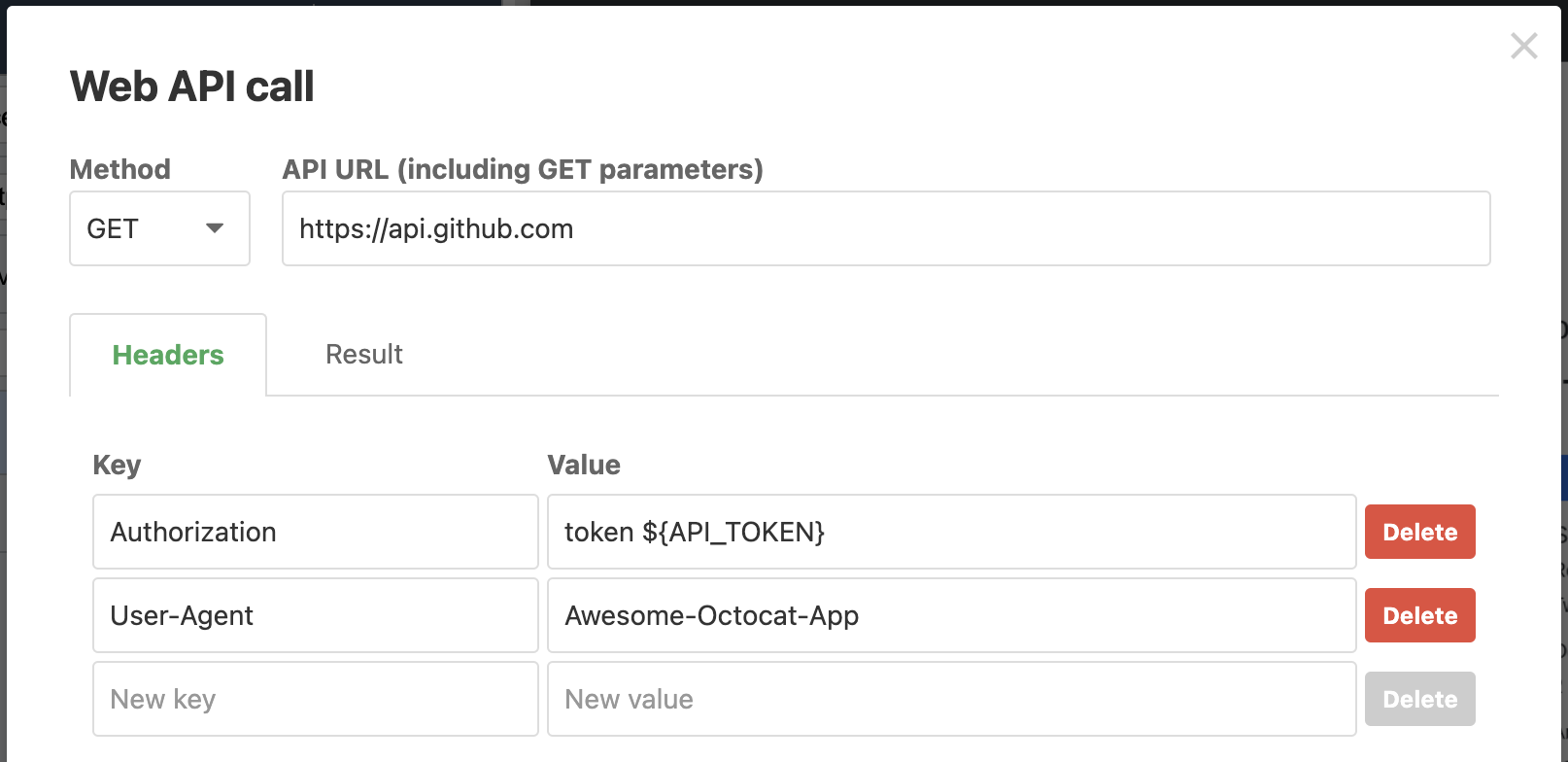Open the Method dropdown showing GET
This screenshot has height=762, width=1568.
click(159, 228)
